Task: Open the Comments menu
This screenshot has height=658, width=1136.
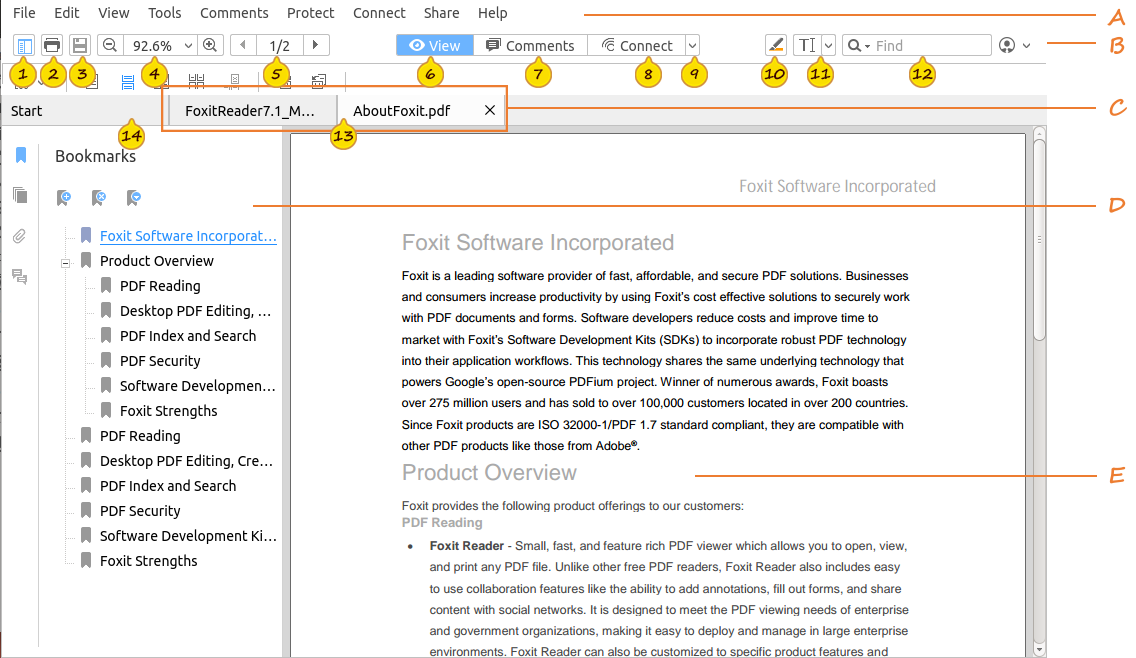Action: (x=234, y=13)
